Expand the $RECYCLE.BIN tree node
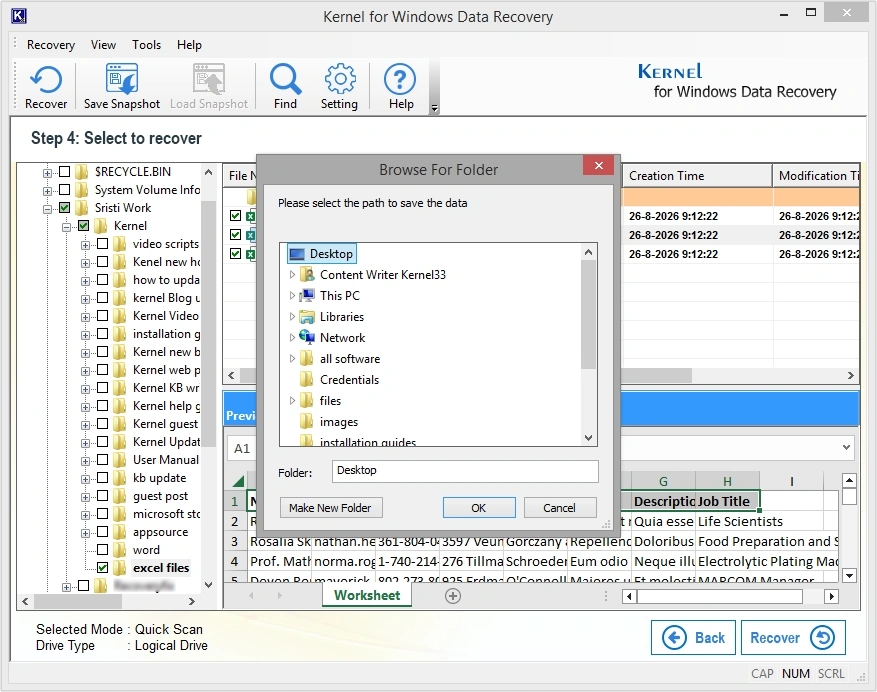The width and height of the screenshot is (877, 692). click(x=48, y=173)
